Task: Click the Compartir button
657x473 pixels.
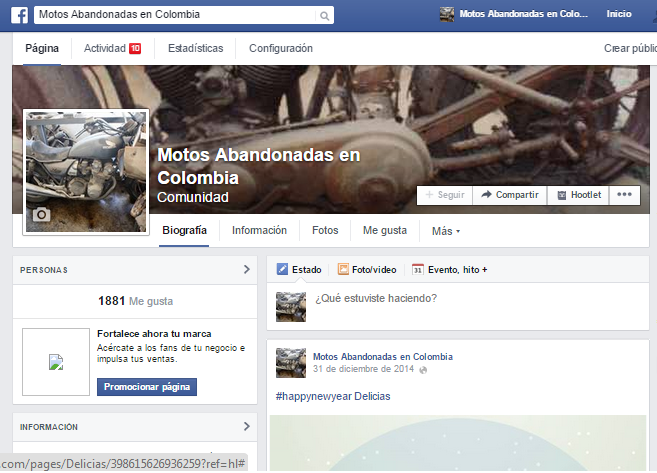Action: pos(510,195)
